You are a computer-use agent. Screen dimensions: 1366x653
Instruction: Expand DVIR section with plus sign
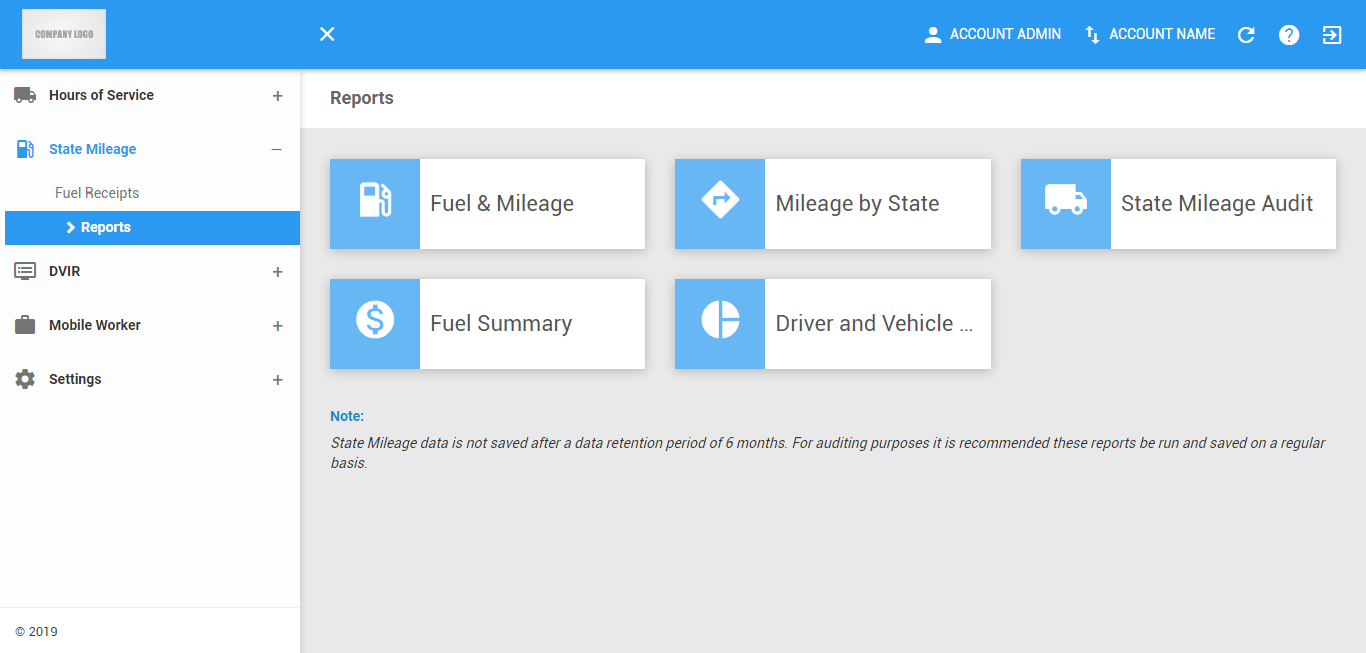[x=278, y=272]
